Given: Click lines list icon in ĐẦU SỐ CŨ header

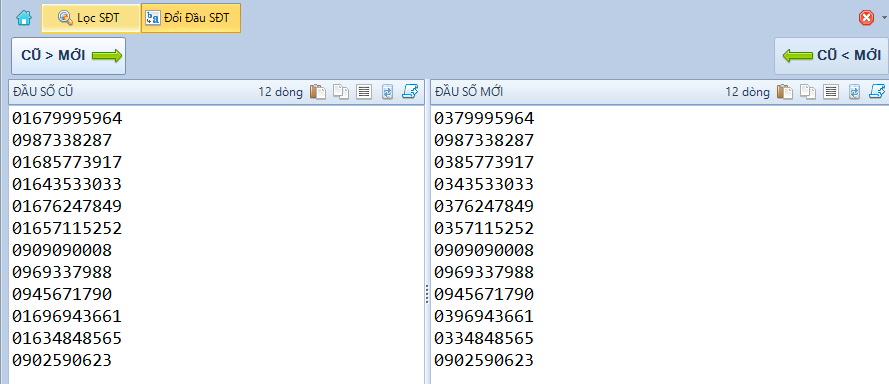Looking at the screenshot, I should tap(364, 92).
